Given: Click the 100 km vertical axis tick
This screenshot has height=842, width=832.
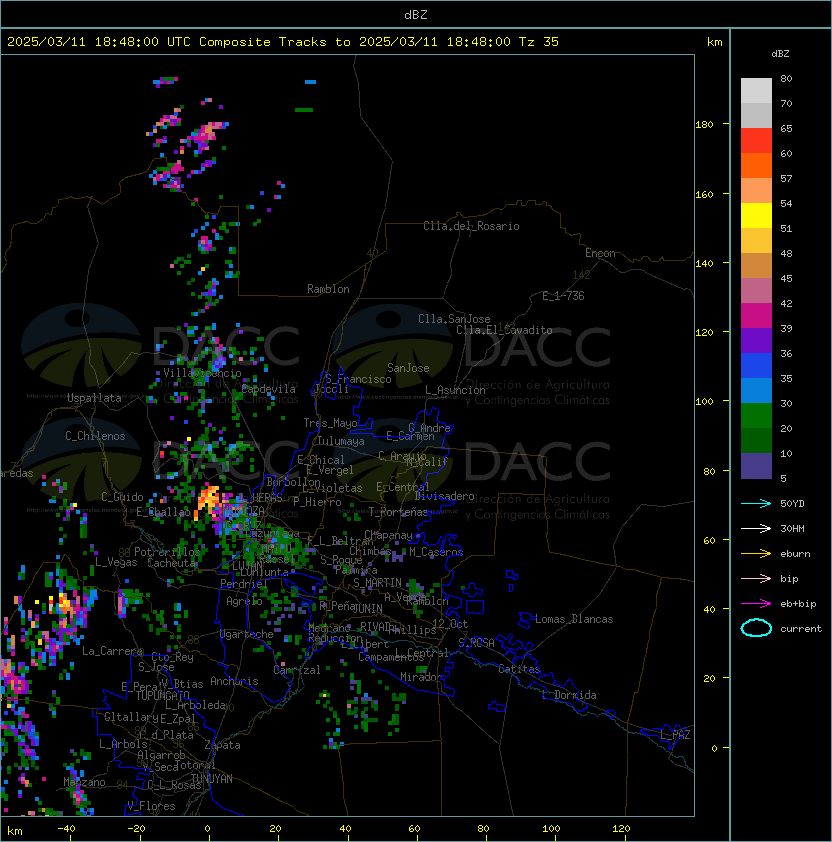Looking at the screenshot, I should tap(704, 401).
